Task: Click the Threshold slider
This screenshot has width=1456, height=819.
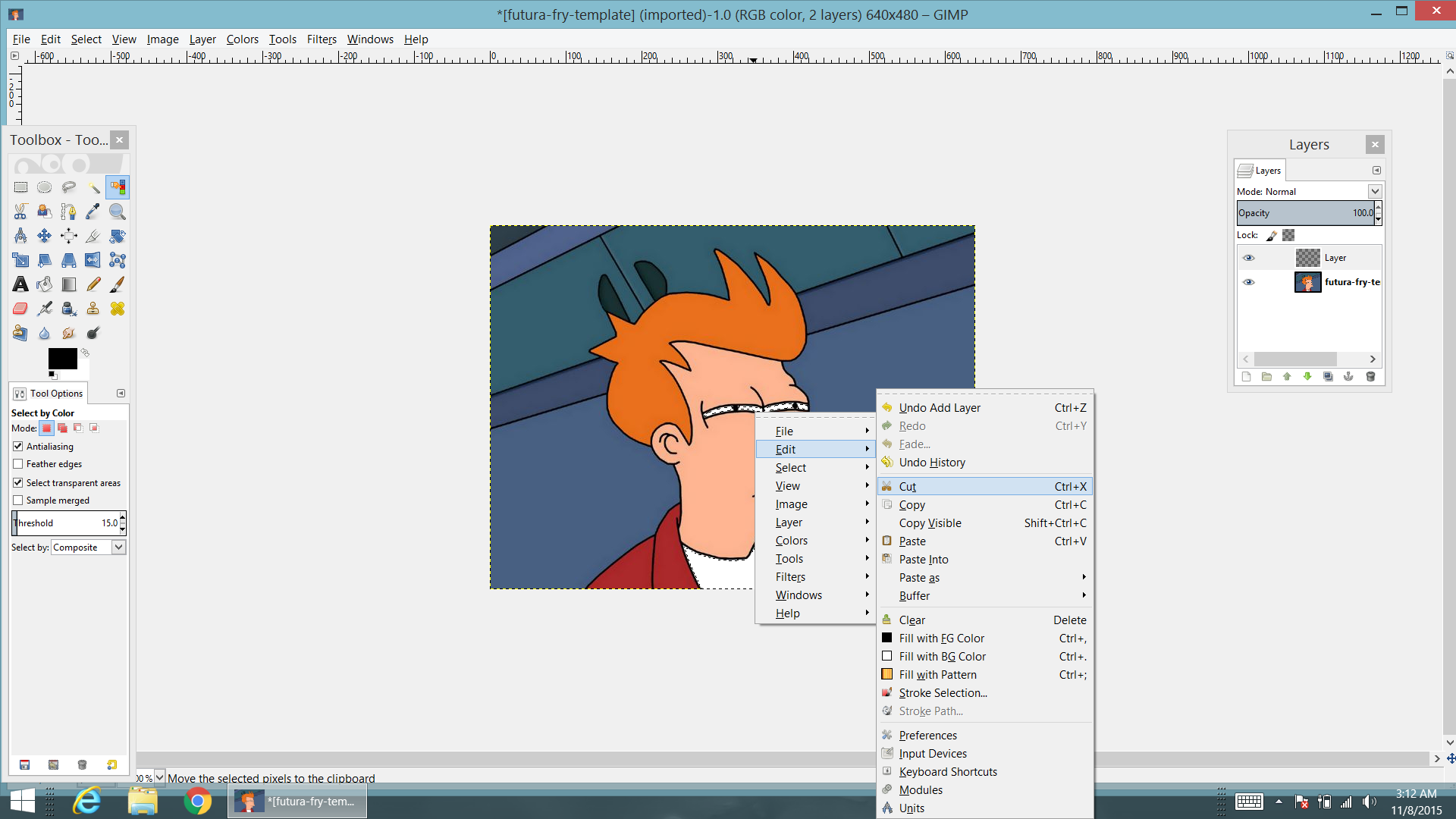Action: (66, 523)
